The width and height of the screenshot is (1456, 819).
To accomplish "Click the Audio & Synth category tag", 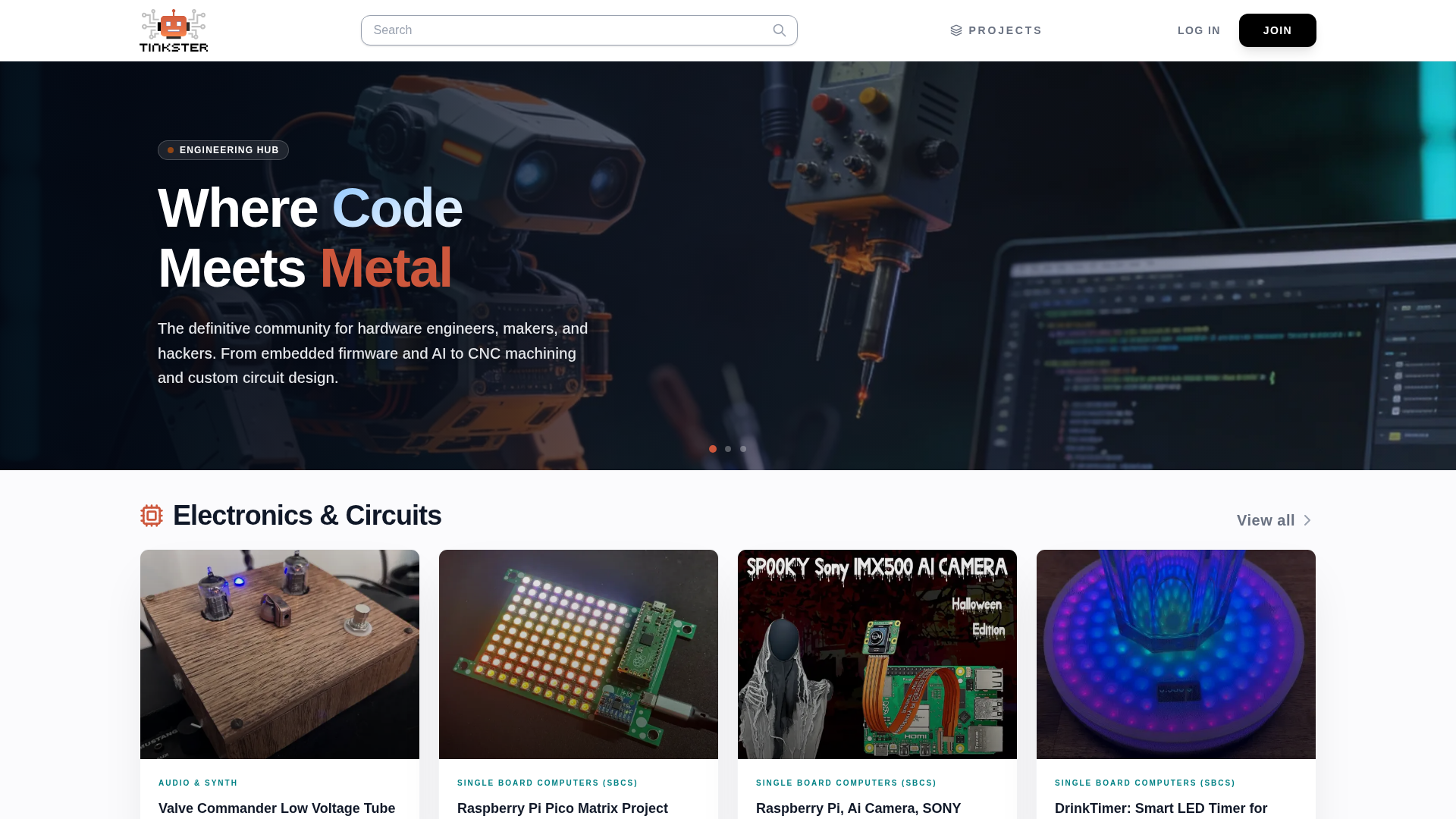I will 198,783.
